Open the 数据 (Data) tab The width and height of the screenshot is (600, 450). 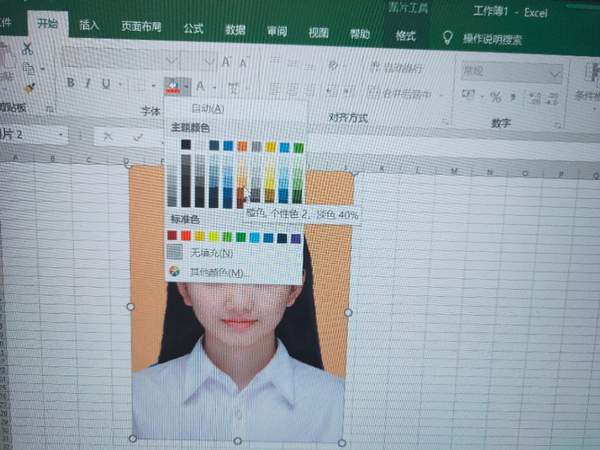coord(235,30)
